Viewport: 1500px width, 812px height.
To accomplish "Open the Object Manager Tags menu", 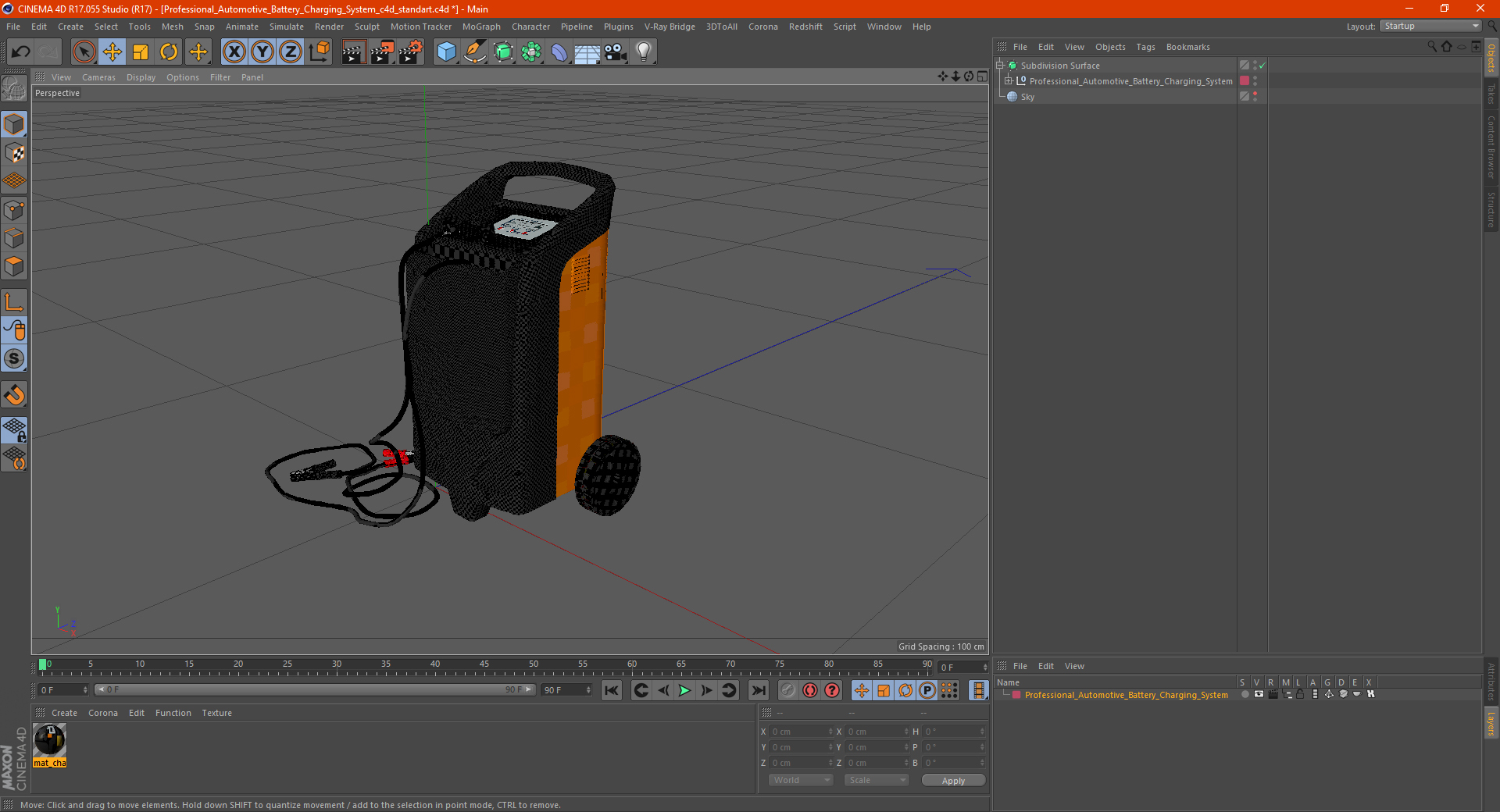I will [1145, 47].
